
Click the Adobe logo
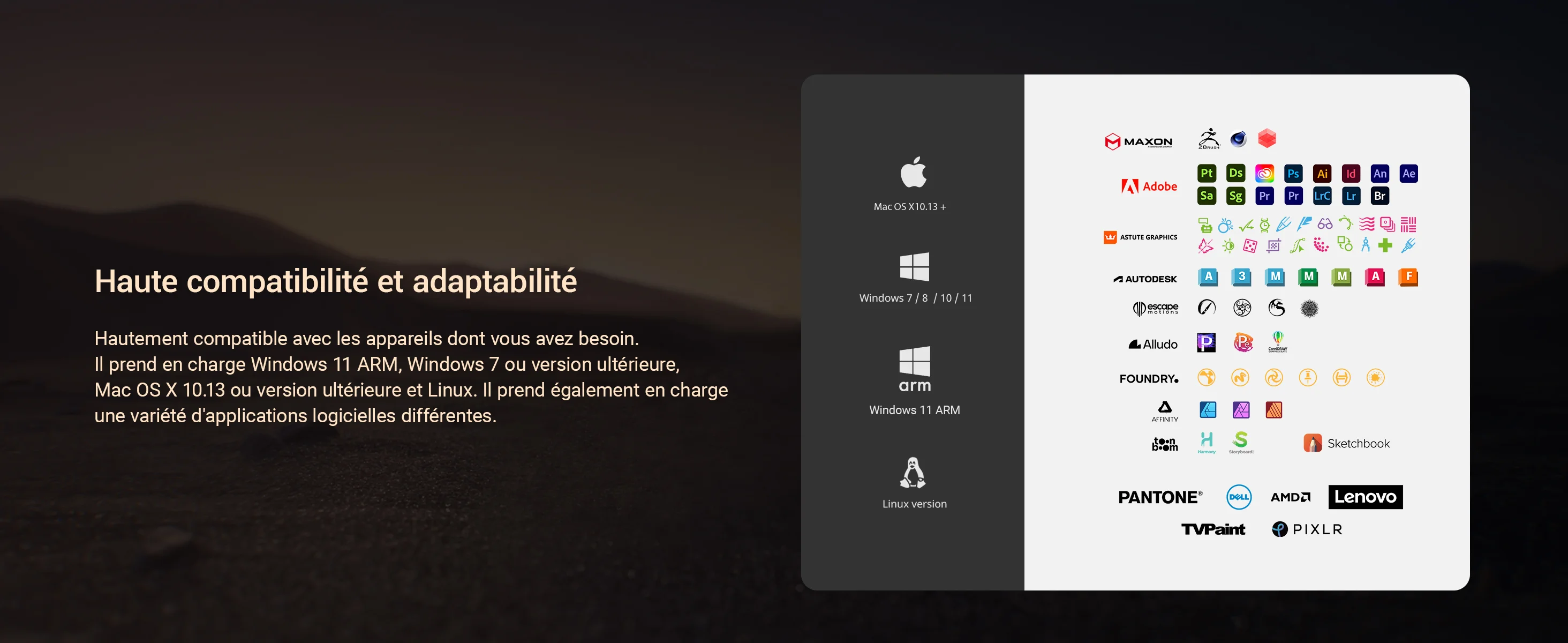[1149, 186]
